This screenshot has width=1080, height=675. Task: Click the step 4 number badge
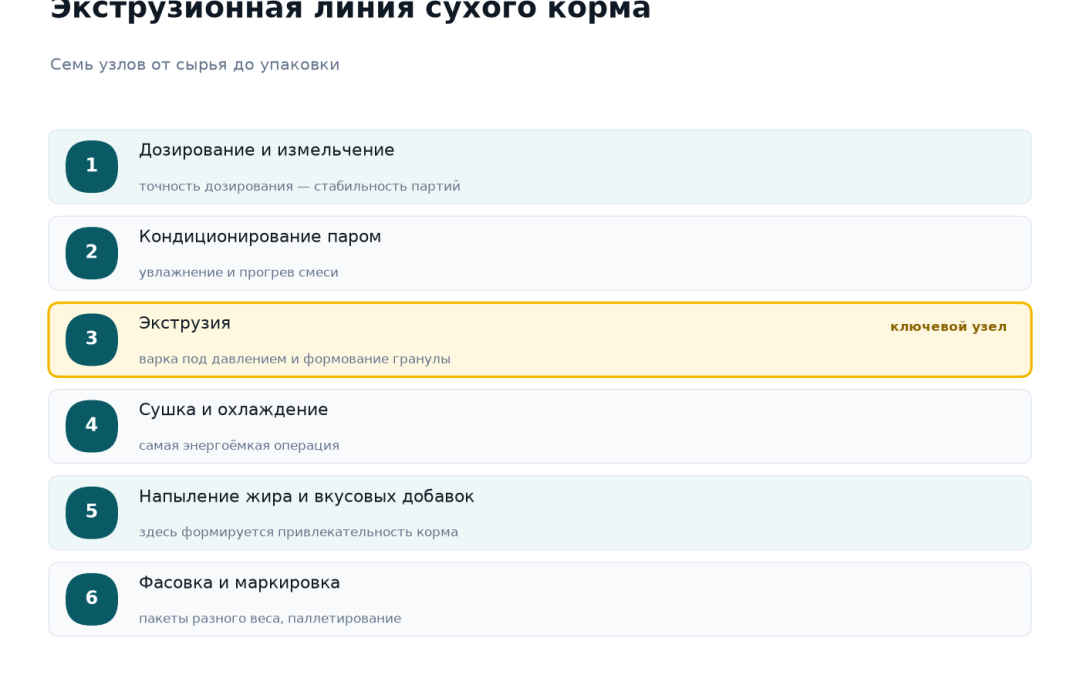(x=92, y=426)
